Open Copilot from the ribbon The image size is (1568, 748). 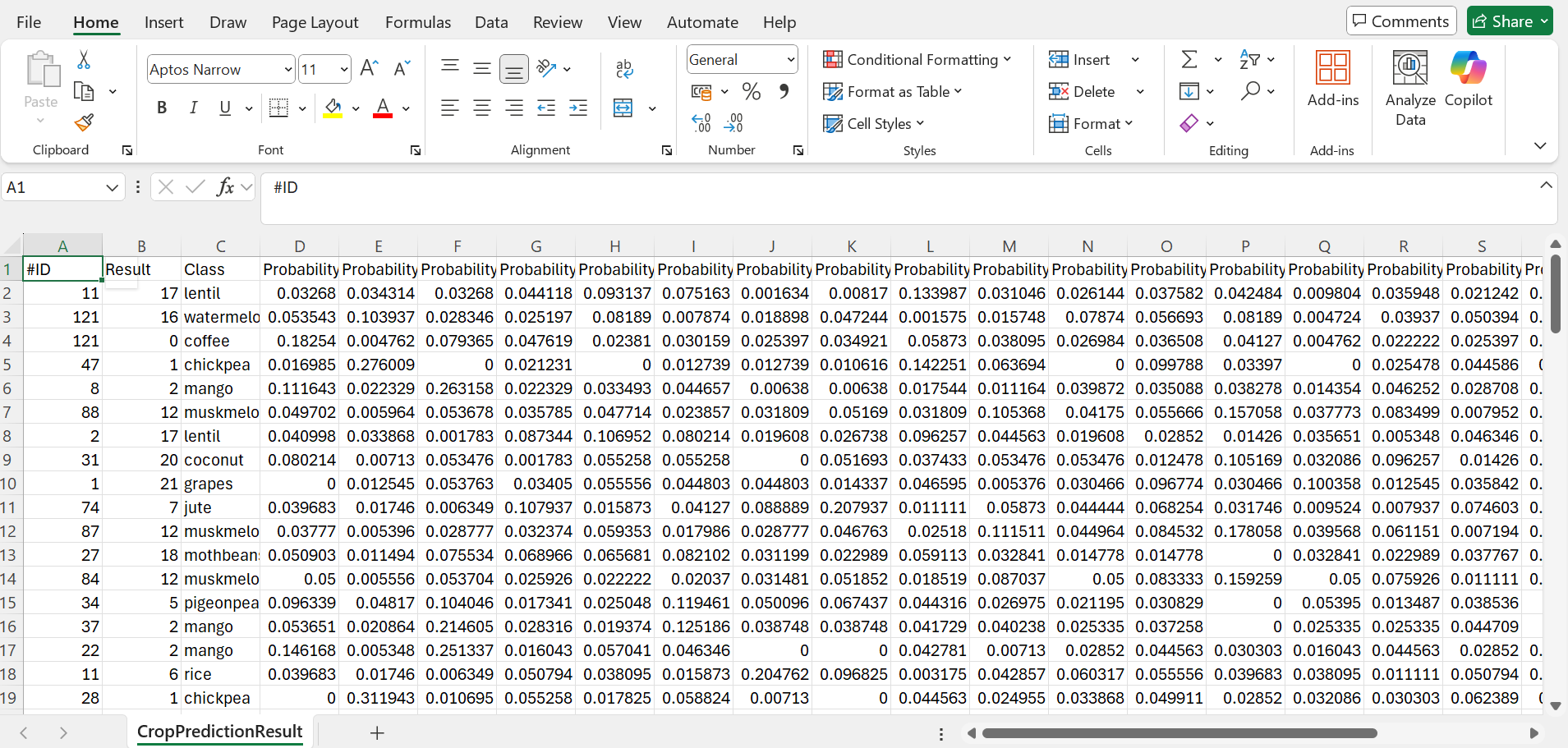coord(1468,80)
